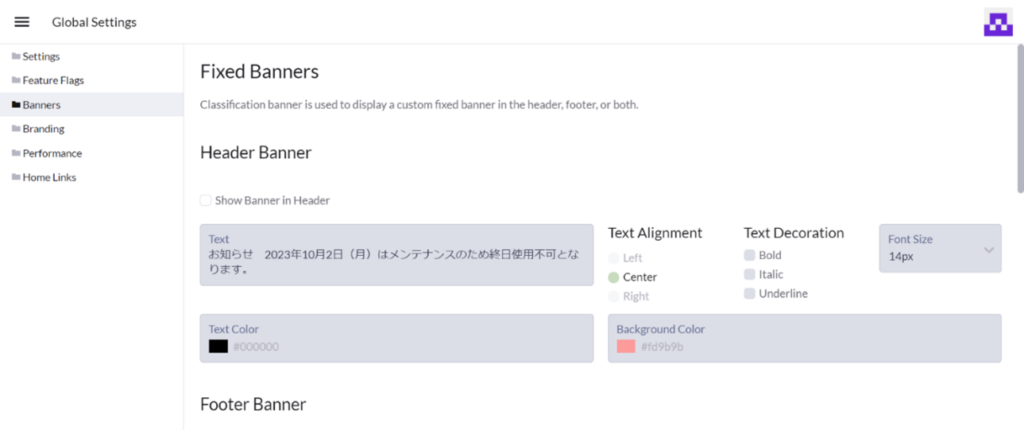Check the Italic text decoration box
1024x430 pixels.
point(750,274)
